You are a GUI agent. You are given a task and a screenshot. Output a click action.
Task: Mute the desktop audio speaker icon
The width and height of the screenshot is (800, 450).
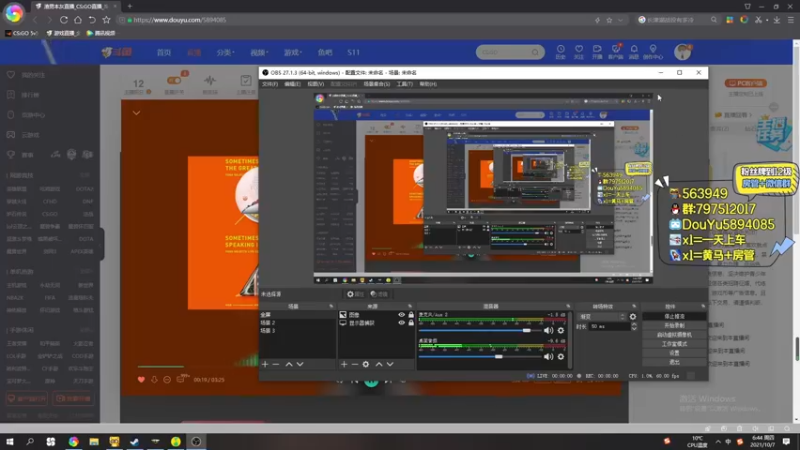click(548, 357)
